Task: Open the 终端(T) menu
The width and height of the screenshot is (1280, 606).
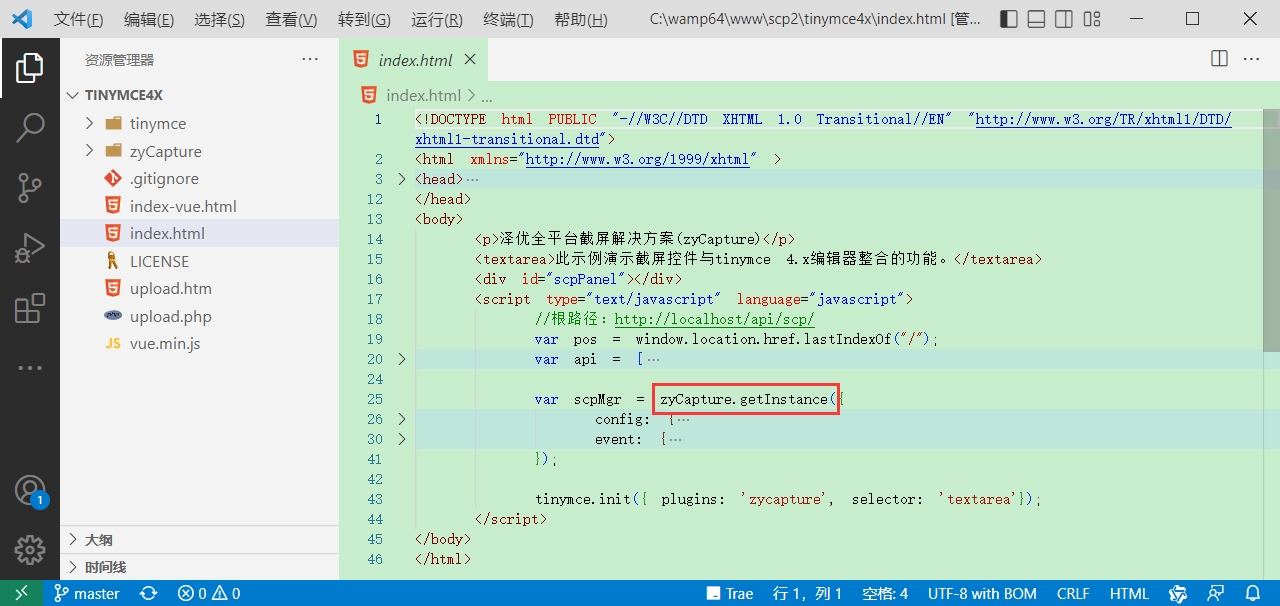Action: point(508,19)
